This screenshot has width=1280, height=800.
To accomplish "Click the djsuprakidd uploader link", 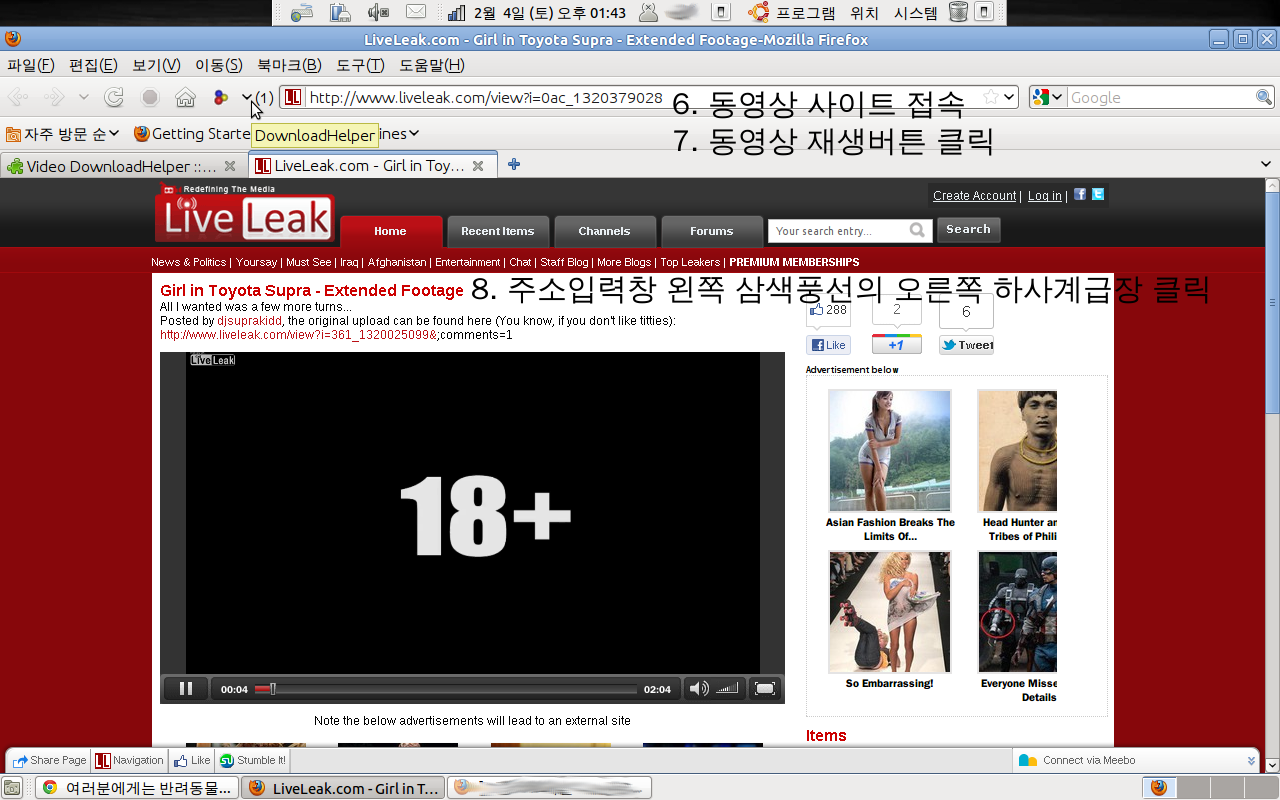I will [249, 320].
